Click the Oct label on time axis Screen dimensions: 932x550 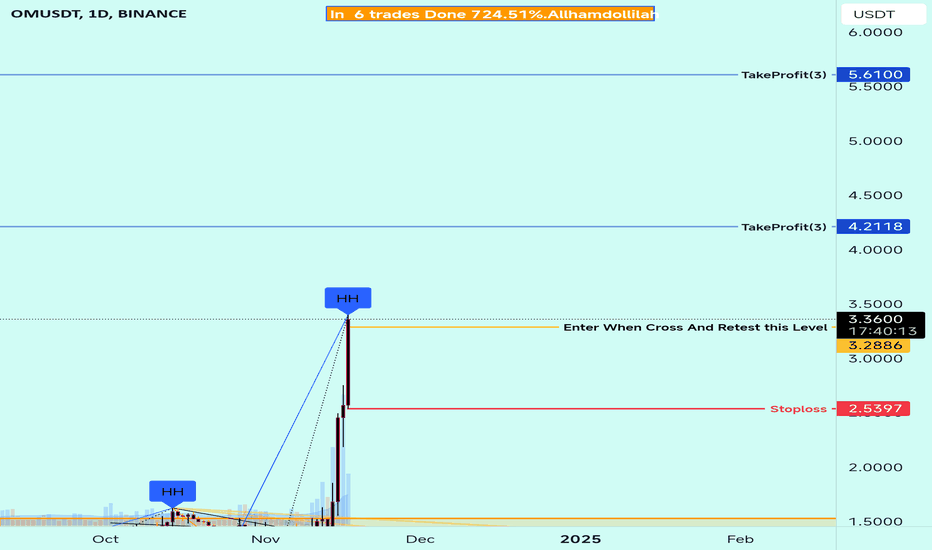click(x=105, y=539)
